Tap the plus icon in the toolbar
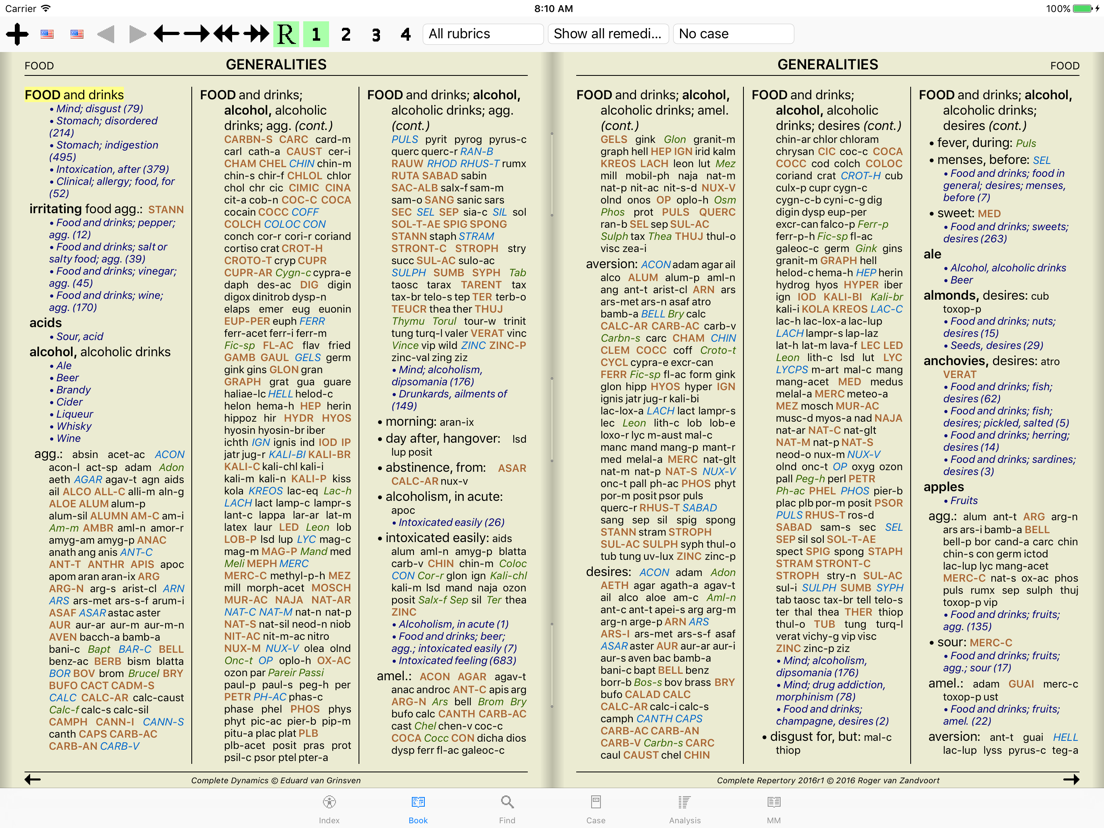The height and width of the screenshot is (828, 1104). 17,34
